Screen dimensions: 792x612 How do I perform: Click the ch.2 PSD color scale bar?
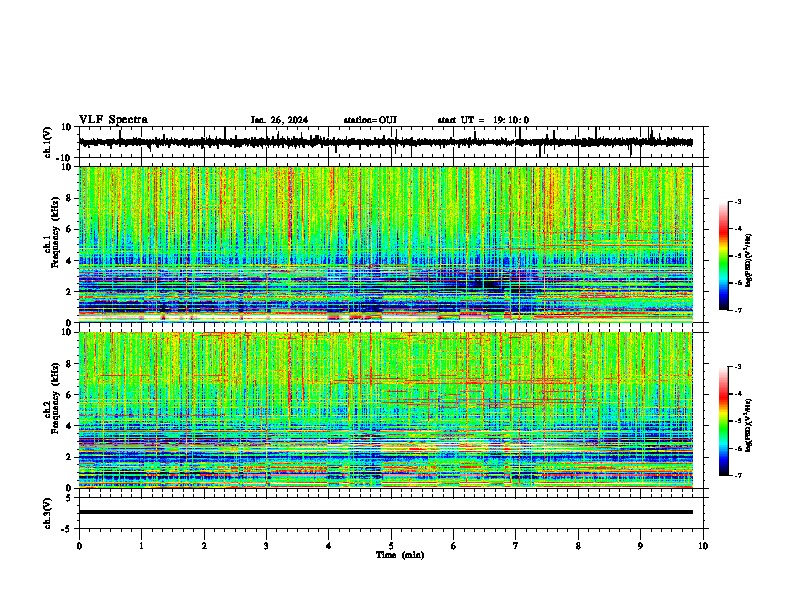pos(723,421)
